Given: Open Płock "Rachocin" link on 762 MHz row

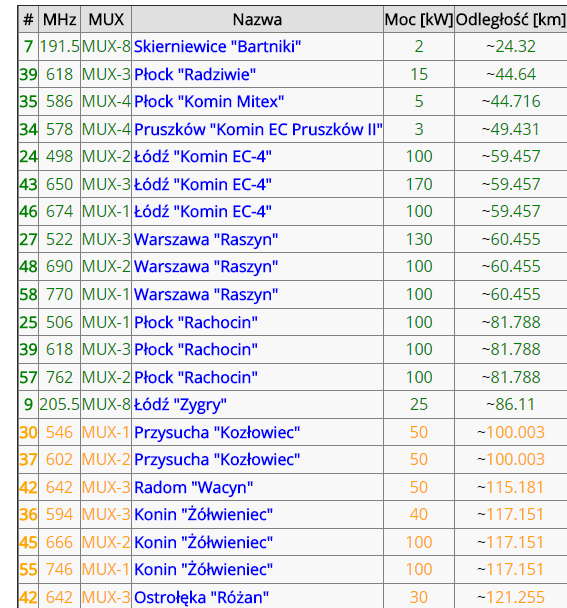Looking at the screenshot, I should [196, 378].
